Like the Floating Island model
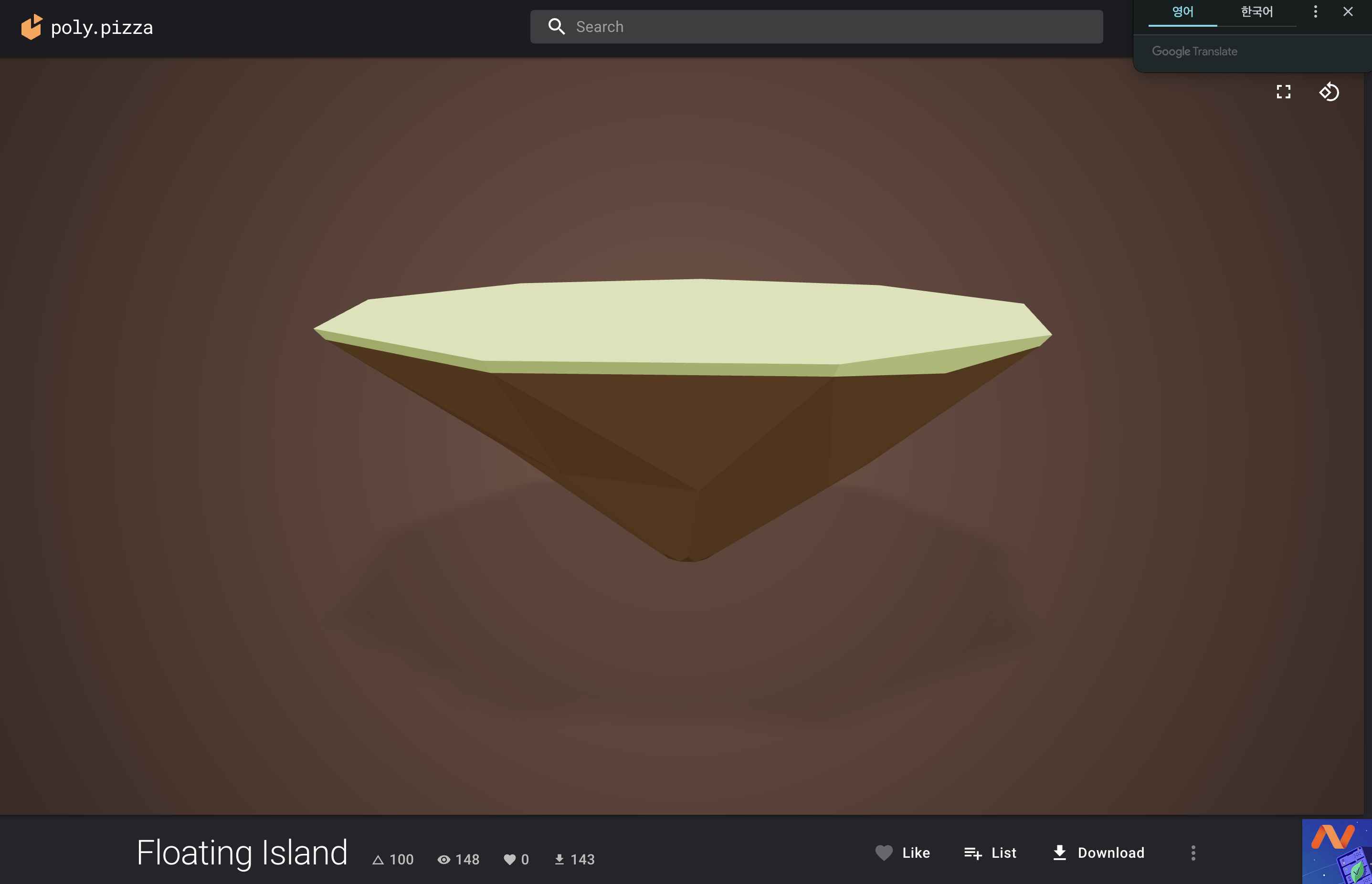This screenshot has width=1372, height=884. (902, 852)
